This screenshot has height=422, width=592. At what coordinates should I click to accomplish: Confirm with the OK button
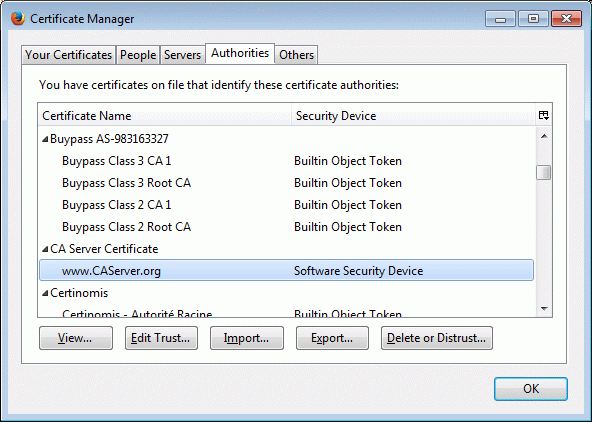pos(531,389)
